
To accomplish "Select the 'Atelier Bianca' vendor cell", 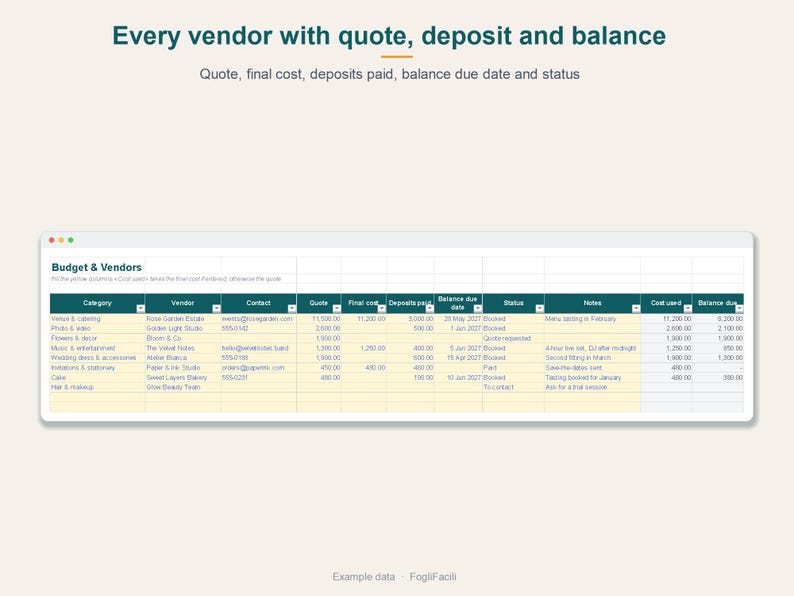I will pos(183,358).
